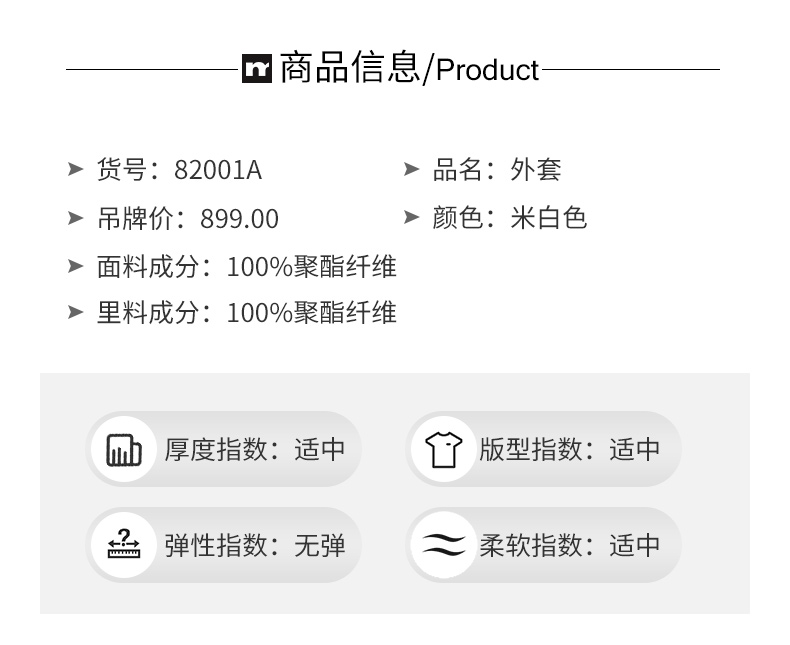Click the 商品信息/Product heading
Image resolution: width=790 pixels, height=645 pixels.
(408, 69)
